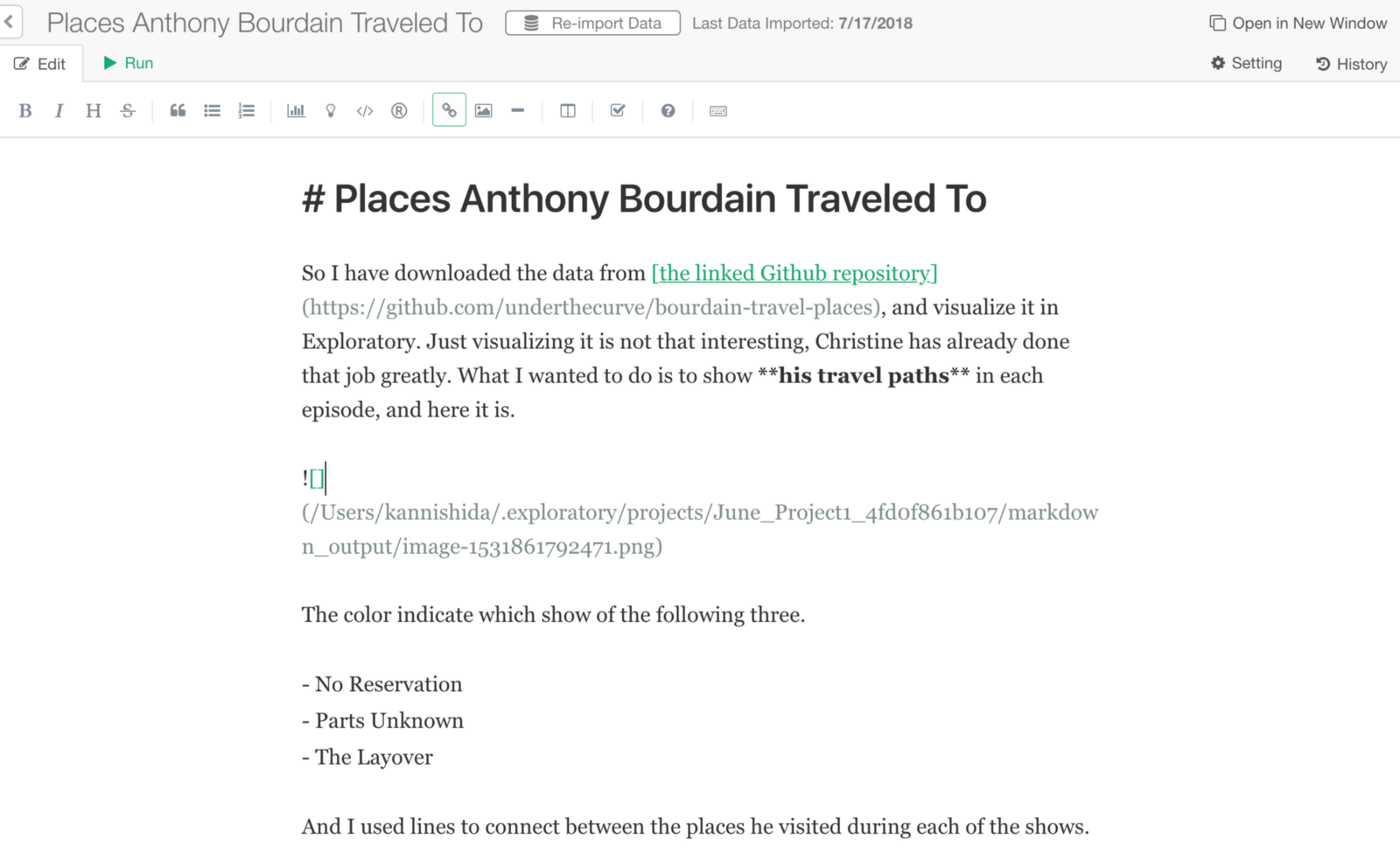
Task: Apply italic formatting
Action: pos(59,110)
